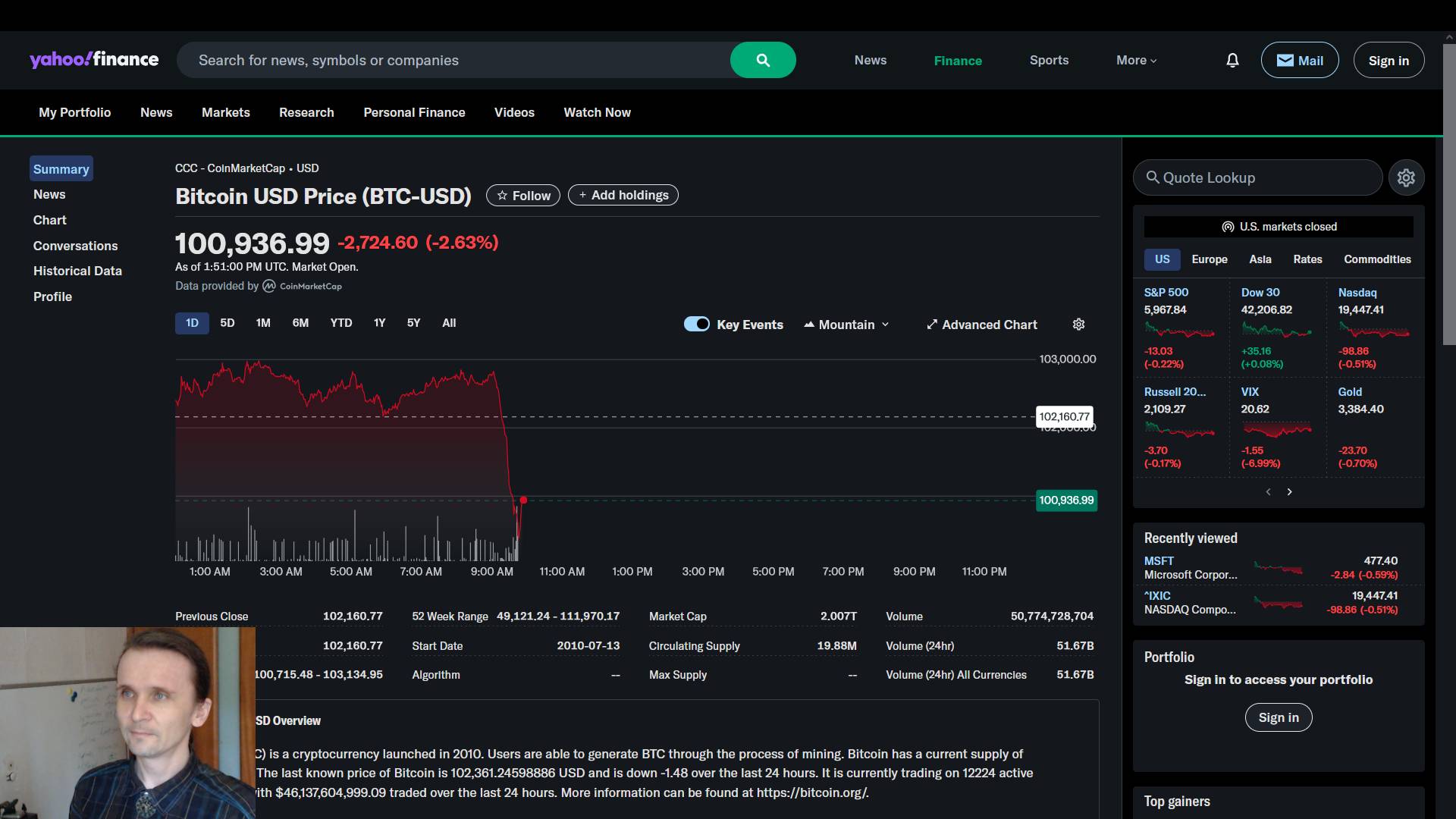Click the Add holdings button
The height and width of the screenshot is (819, 1456).
623,196
